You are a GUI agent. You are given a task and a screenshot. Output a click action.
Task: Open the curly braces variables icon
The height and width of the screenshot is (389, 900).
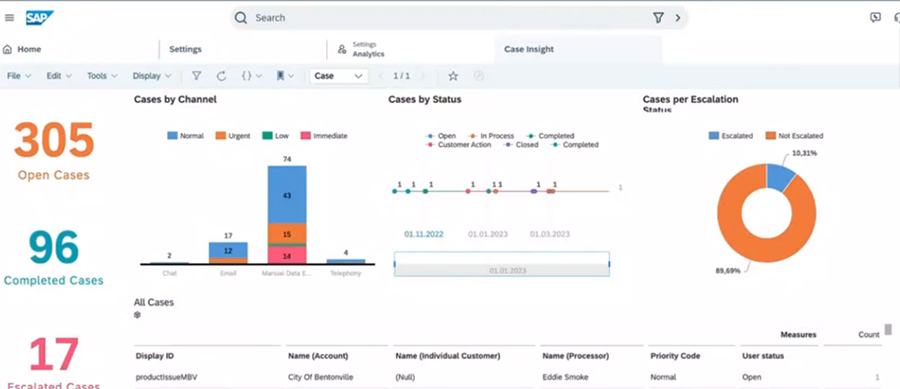[x=246, y=76]
